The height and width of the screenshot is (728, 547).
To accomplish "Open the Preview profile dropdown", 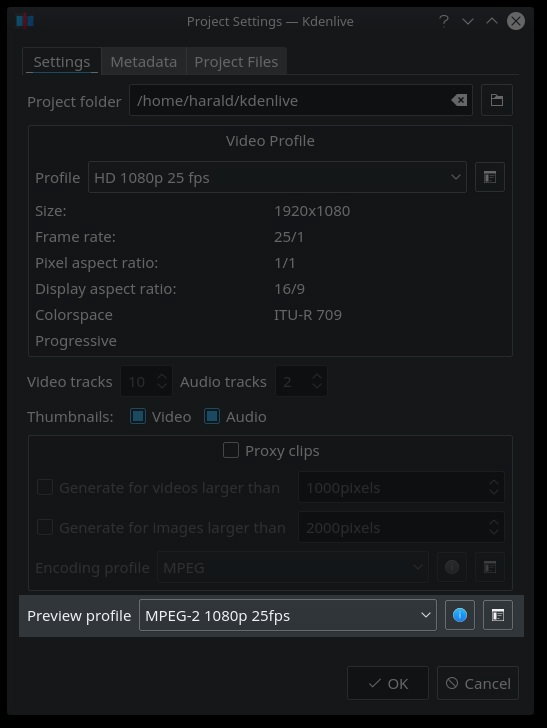I will [288, 615].
